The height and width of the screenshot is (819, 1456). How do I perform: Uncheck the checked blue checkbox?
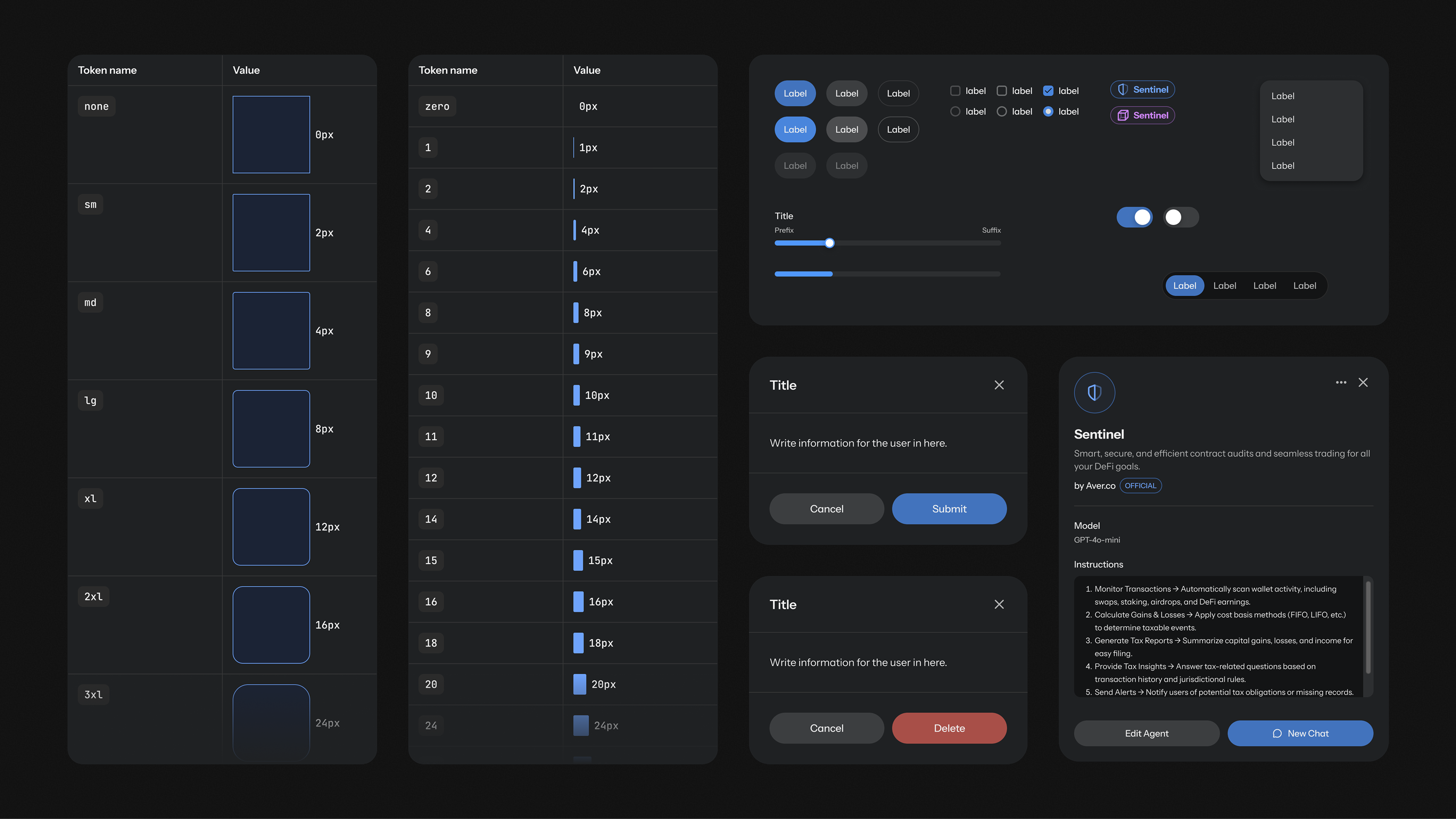pos(1048,90)
